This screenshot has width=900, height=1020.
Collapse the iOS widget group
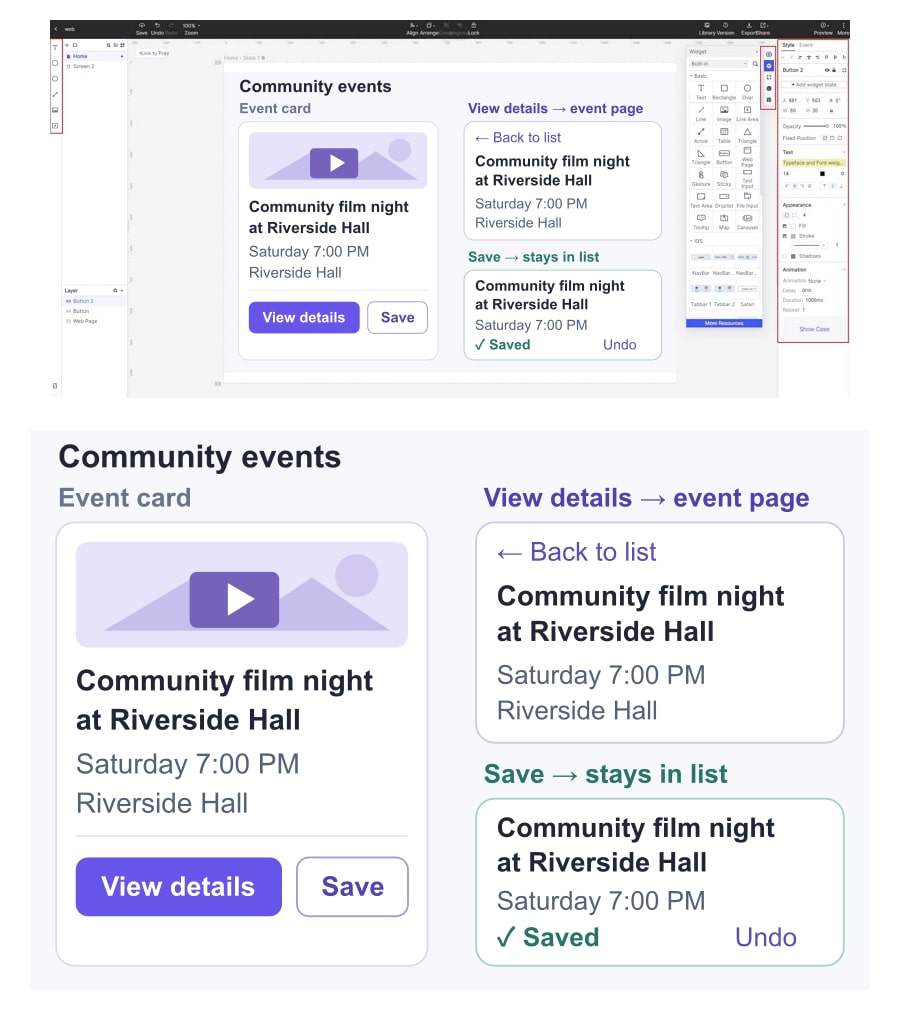point(691,241)
